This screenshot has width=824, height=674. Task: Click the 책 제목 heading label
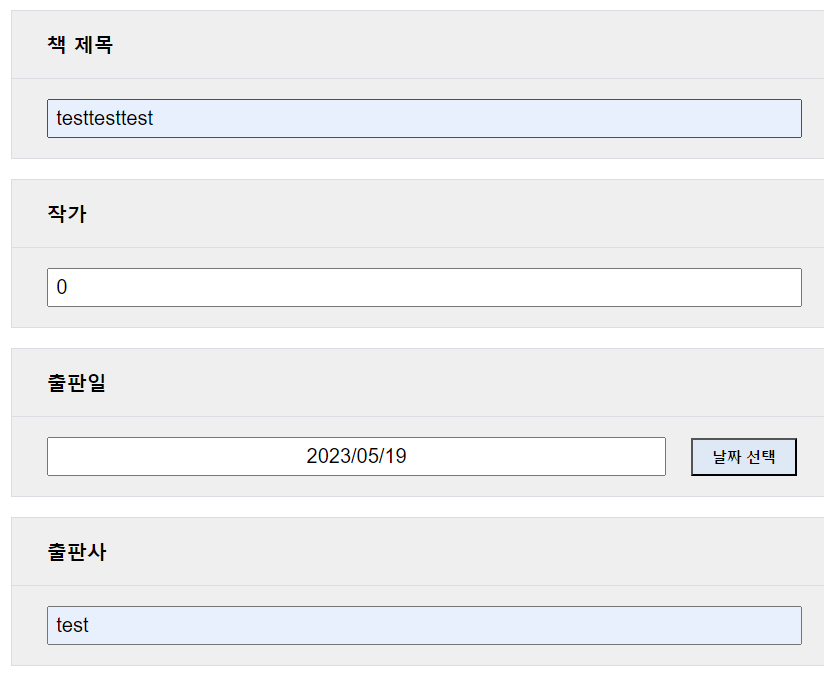(80, 45)
